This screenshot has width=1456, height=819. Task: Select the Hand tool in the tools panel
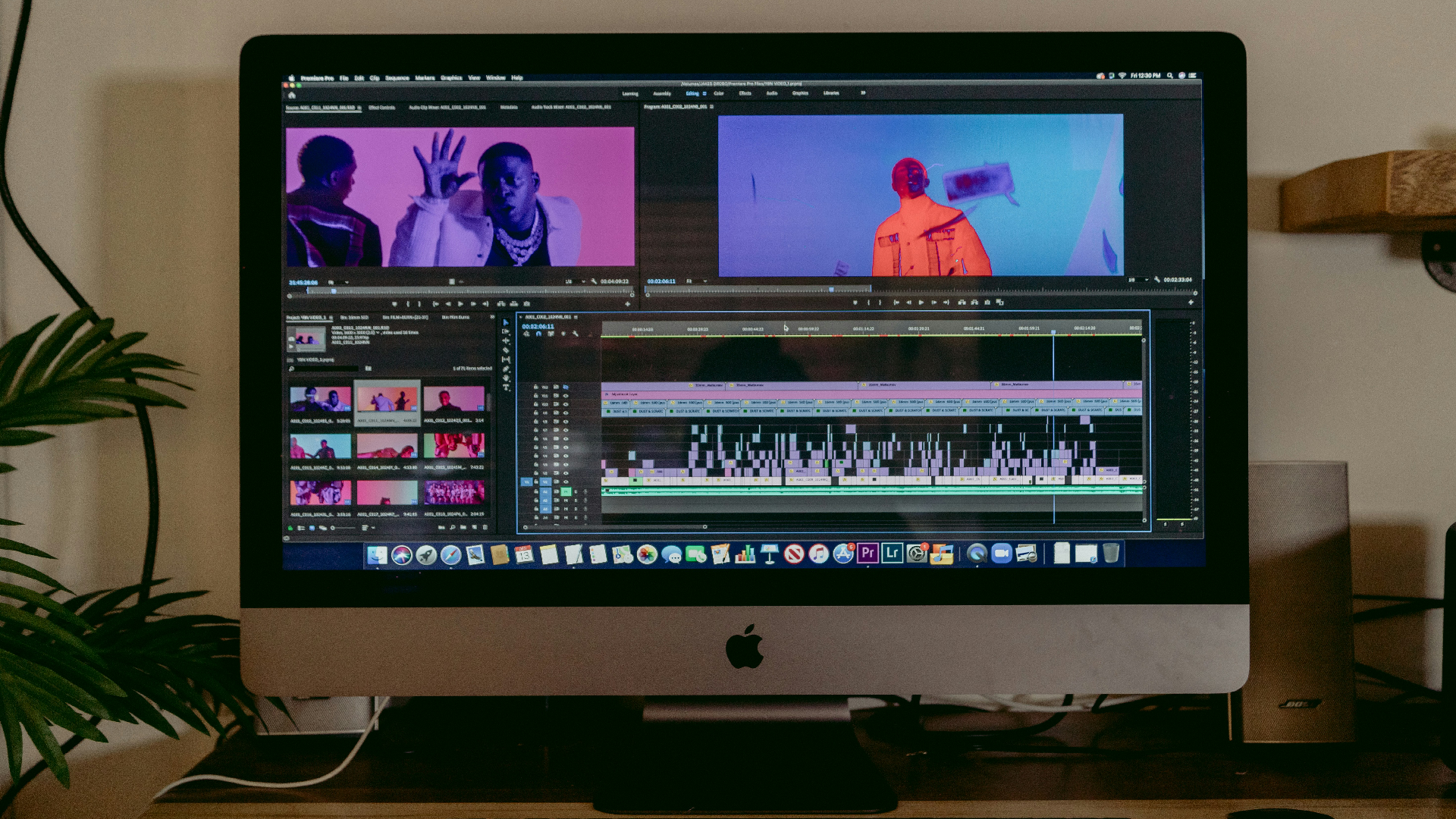pos(506,378)
